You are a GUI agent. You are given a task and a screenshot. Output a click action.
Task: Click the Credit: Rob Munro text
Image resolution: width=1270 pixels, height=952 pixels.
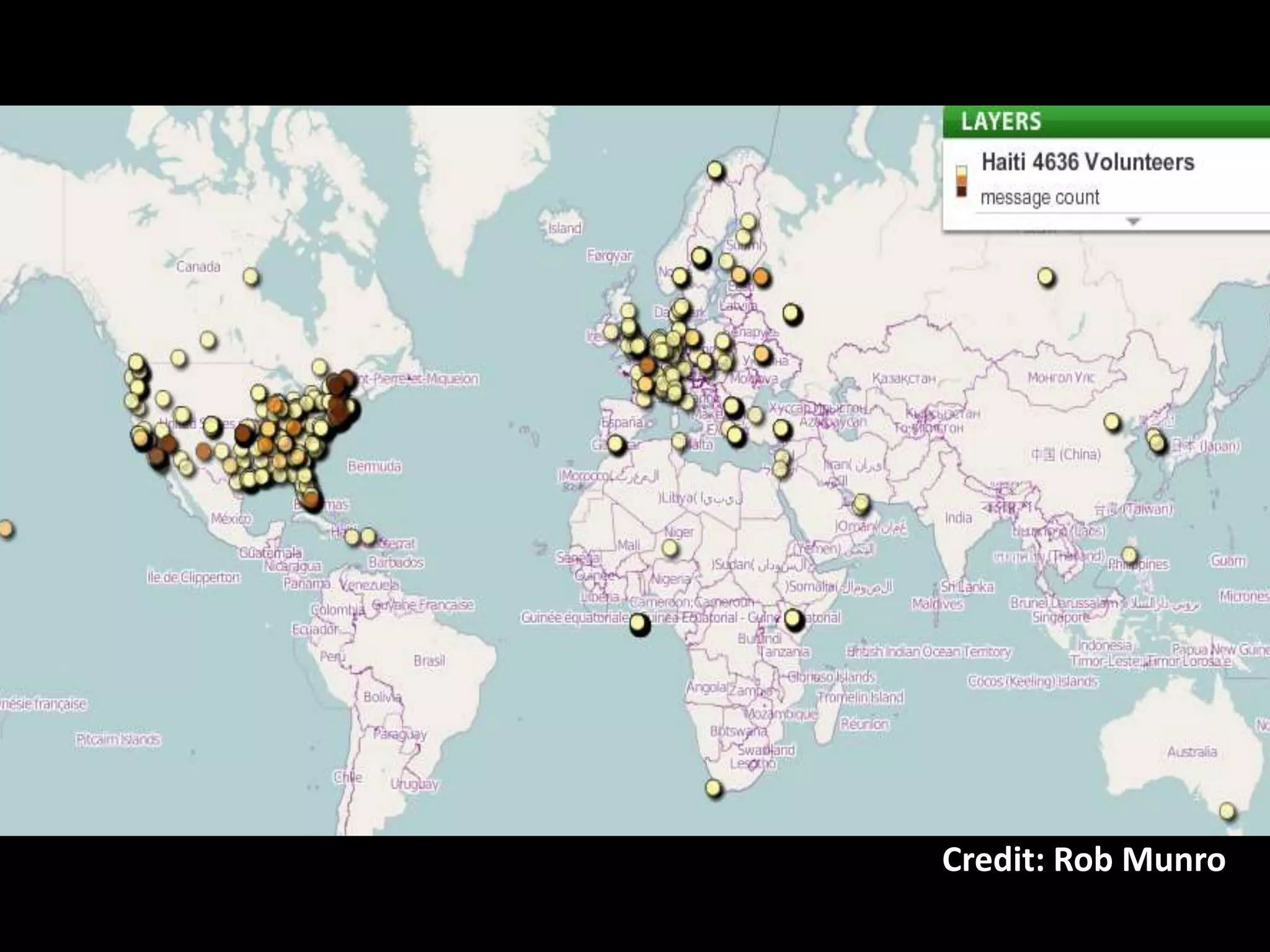click(1083, 860)
